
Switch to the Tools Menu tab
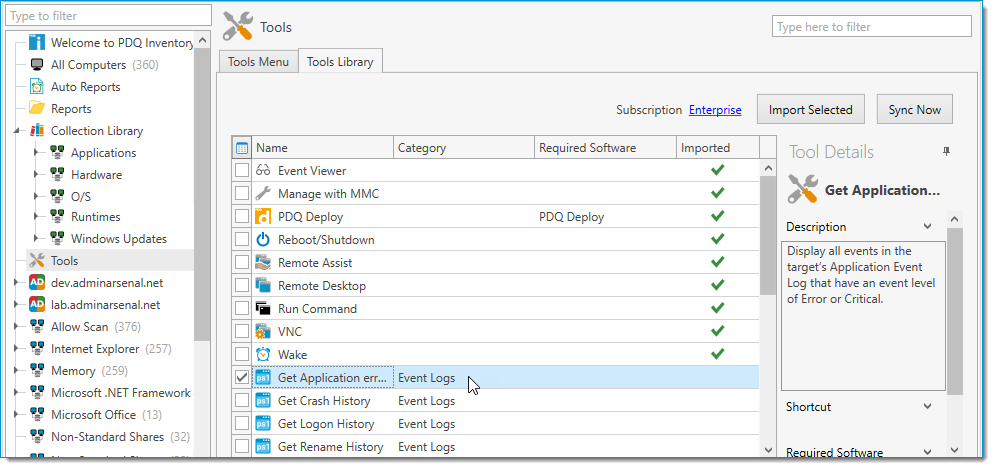coord(258,62)
